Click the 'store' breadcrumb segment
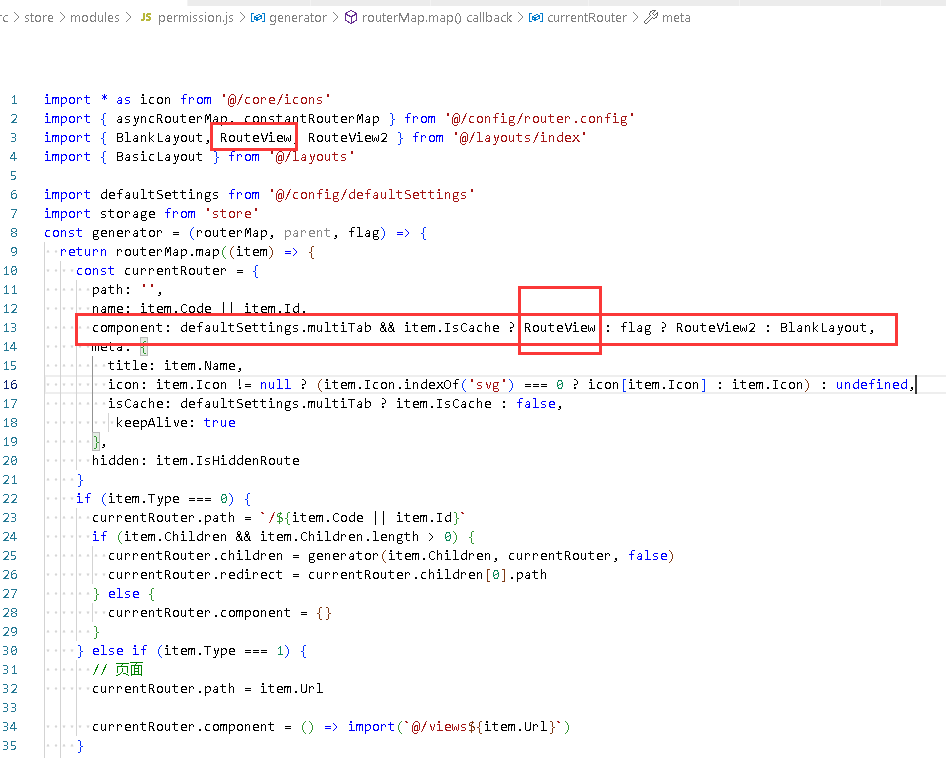The image size is (946, 758). pyautogui.click(x=39, y=18)
